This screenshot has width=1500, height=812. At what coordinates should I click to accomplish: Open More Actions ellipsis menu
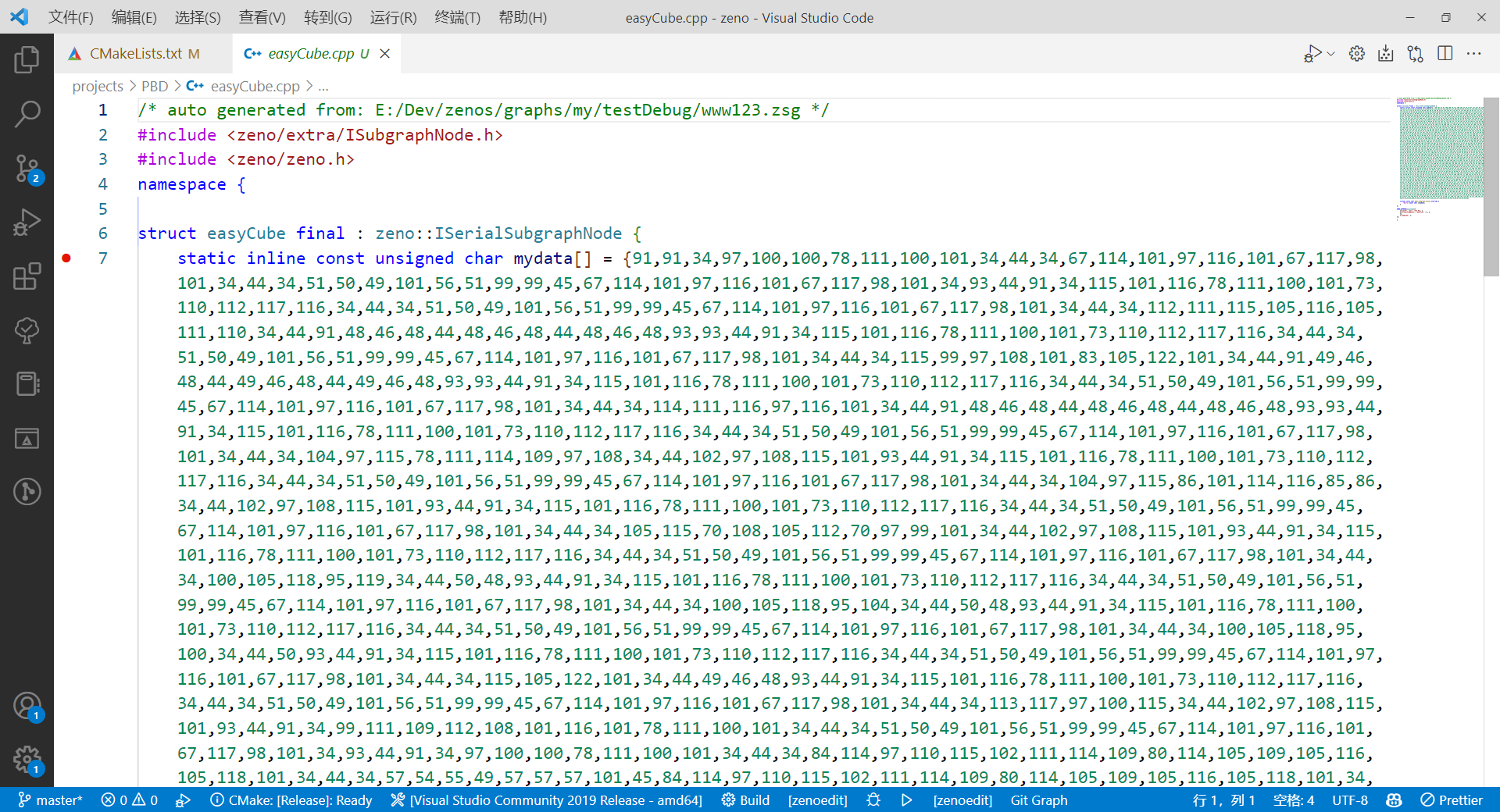pyautogui.click(x=1473, y=53)
